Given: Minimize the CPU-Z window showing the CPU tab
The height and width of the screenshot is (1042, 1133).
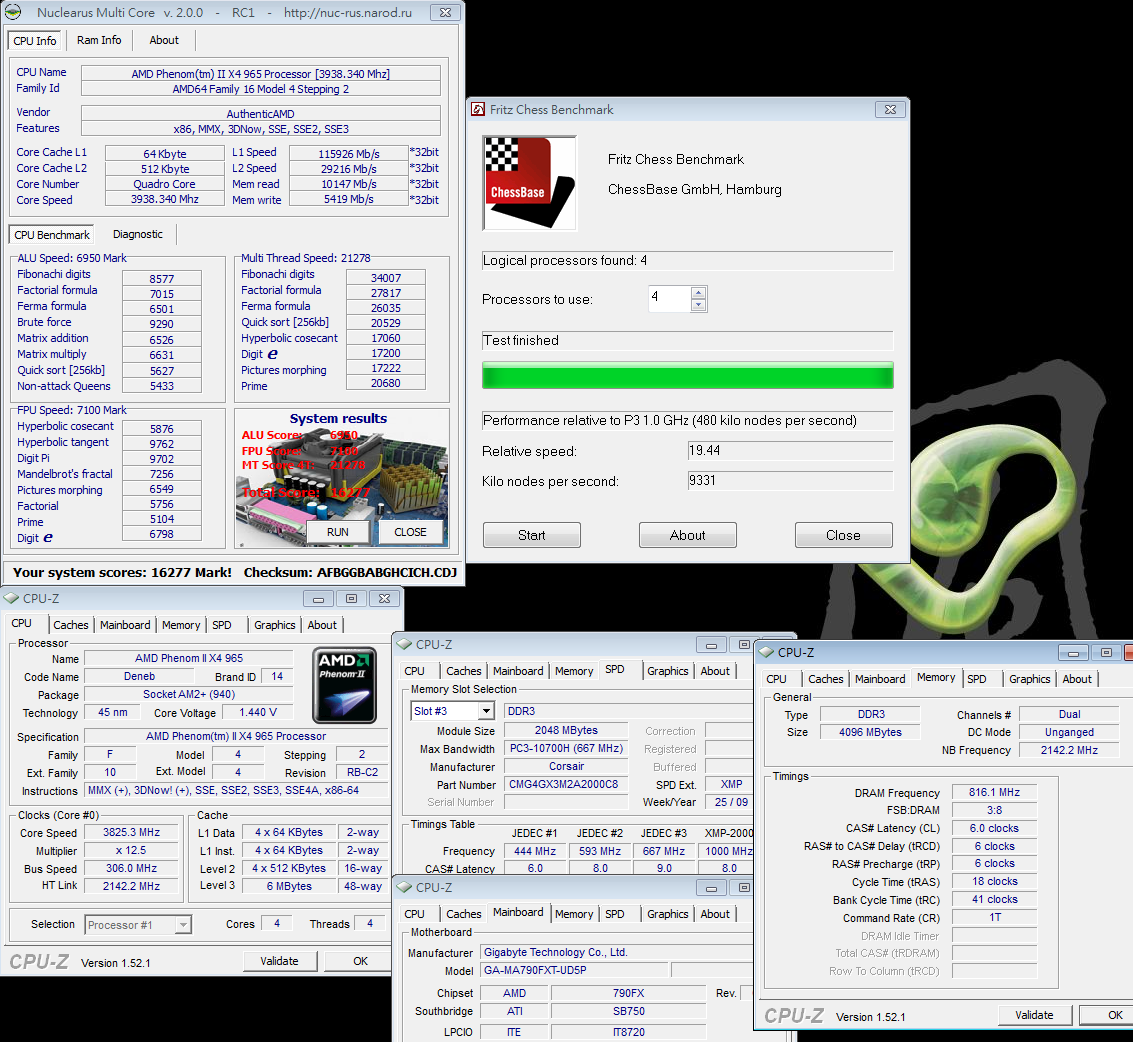Looking at the screenshot, I should tap(319, 598).
